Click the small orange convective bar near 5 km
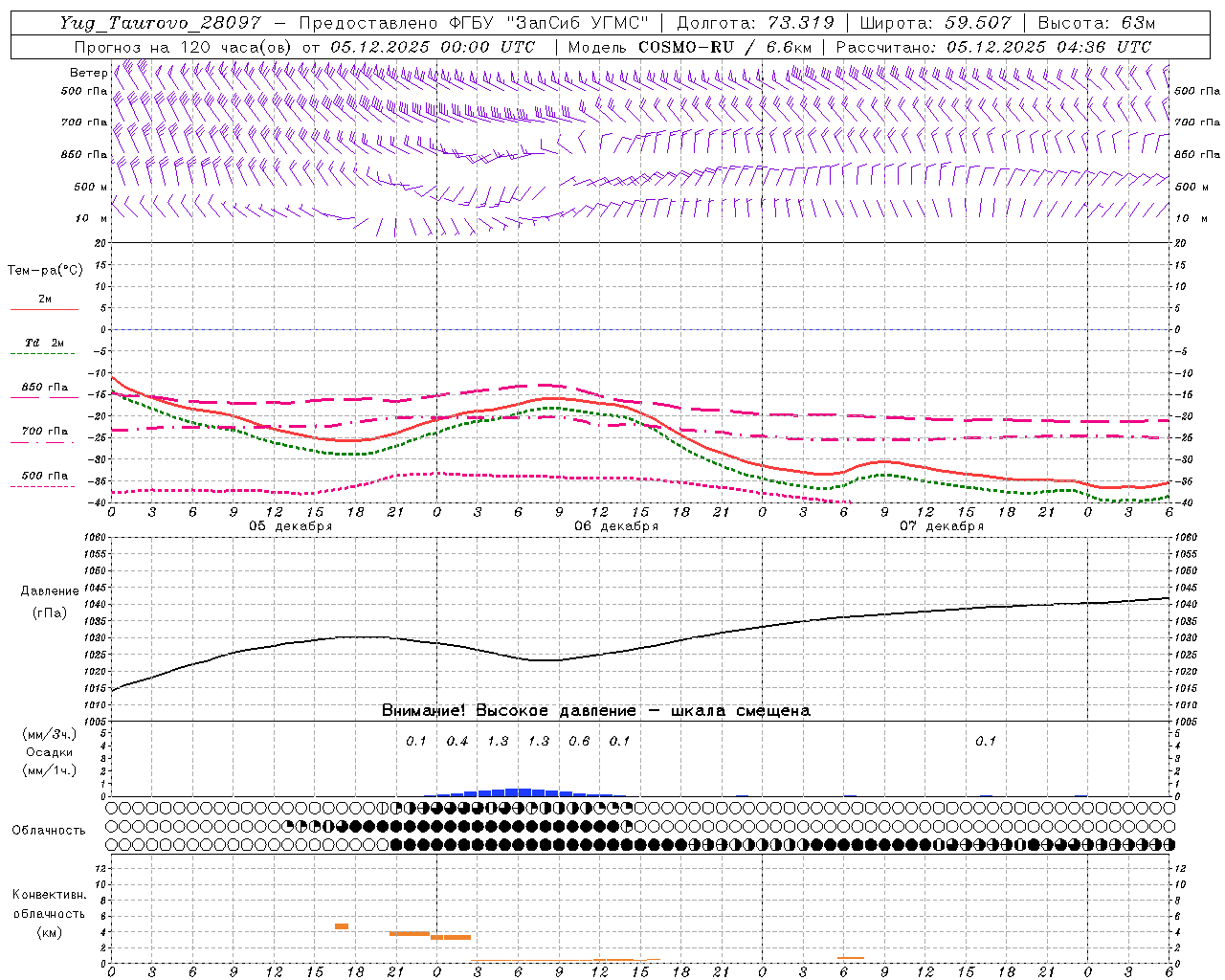The image size is (1225, 980). click(341, 925)
